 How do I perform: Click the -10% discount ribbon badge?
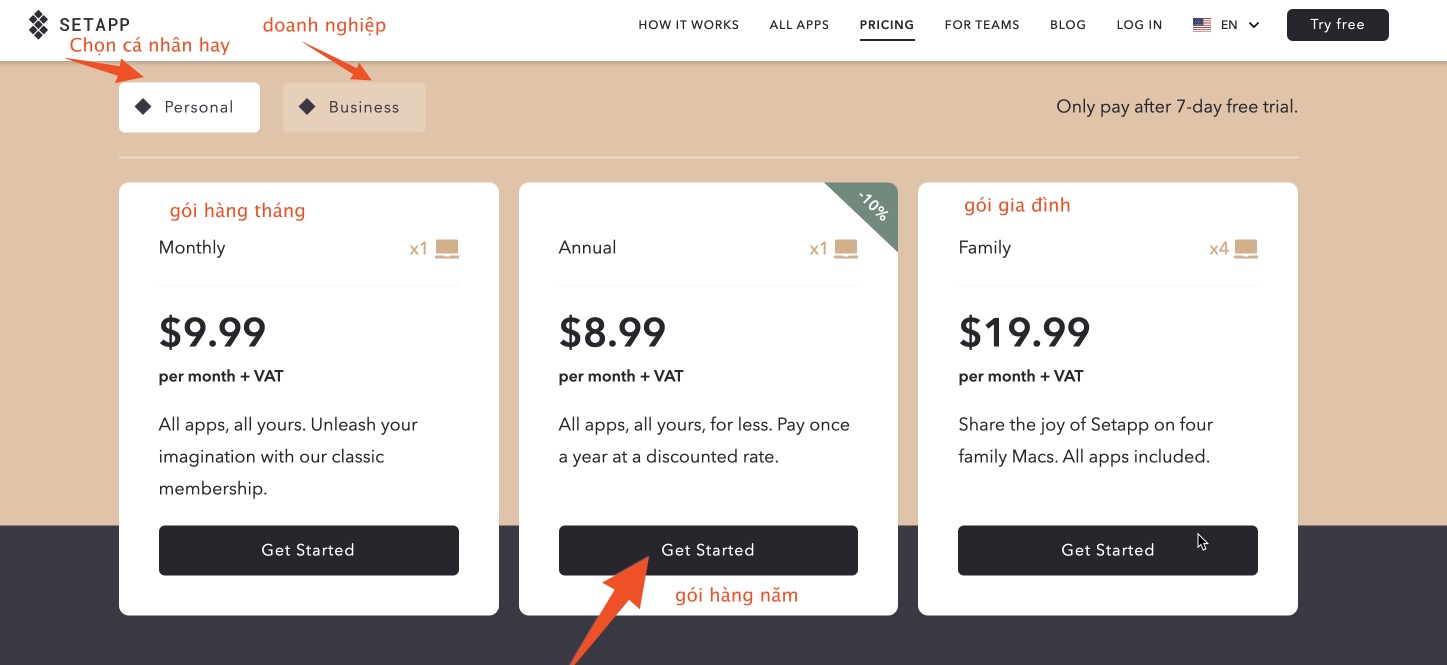(871, 208)
